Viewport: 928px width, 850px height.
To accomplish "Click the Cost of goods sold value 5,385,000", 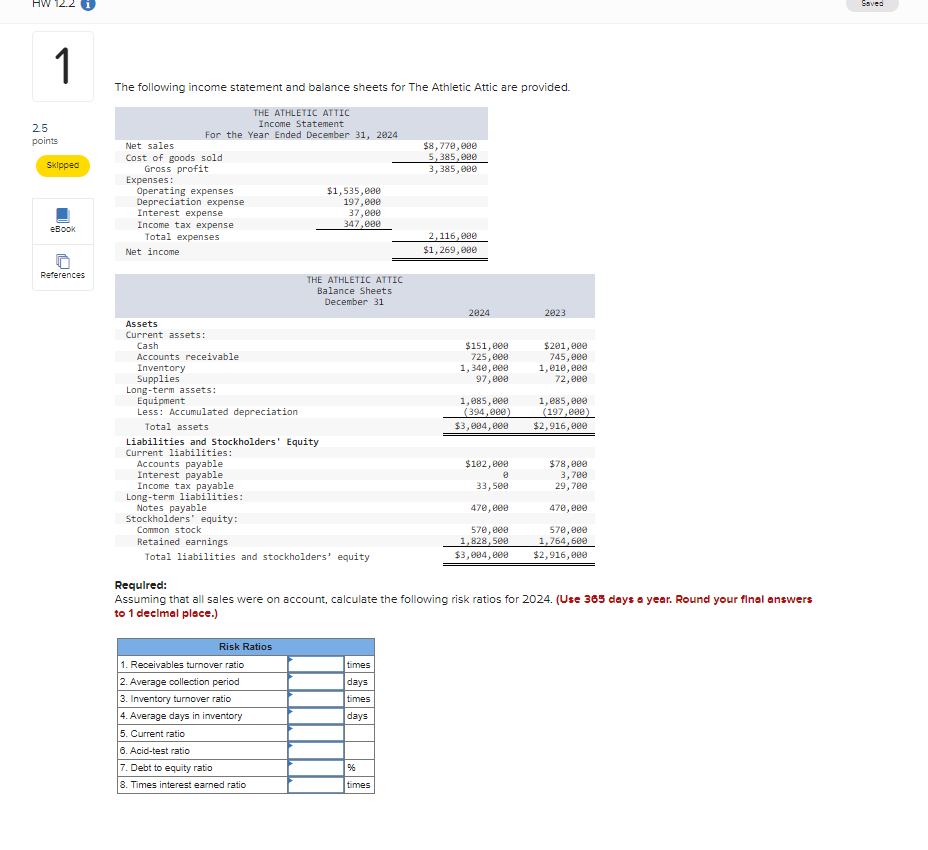I will [452, 157].
